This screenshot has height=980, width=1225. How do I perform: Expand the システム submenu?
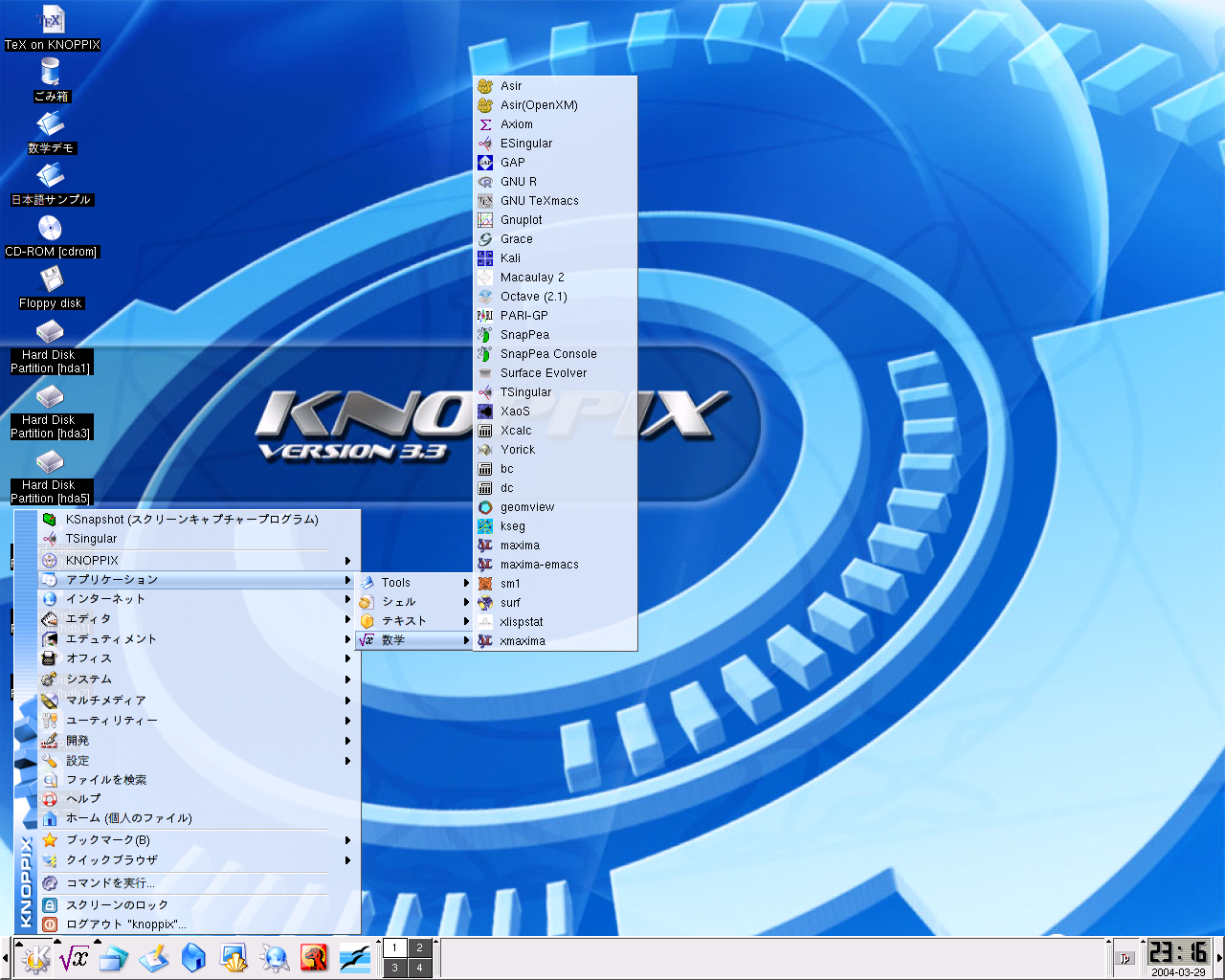(x=197, y=679)
